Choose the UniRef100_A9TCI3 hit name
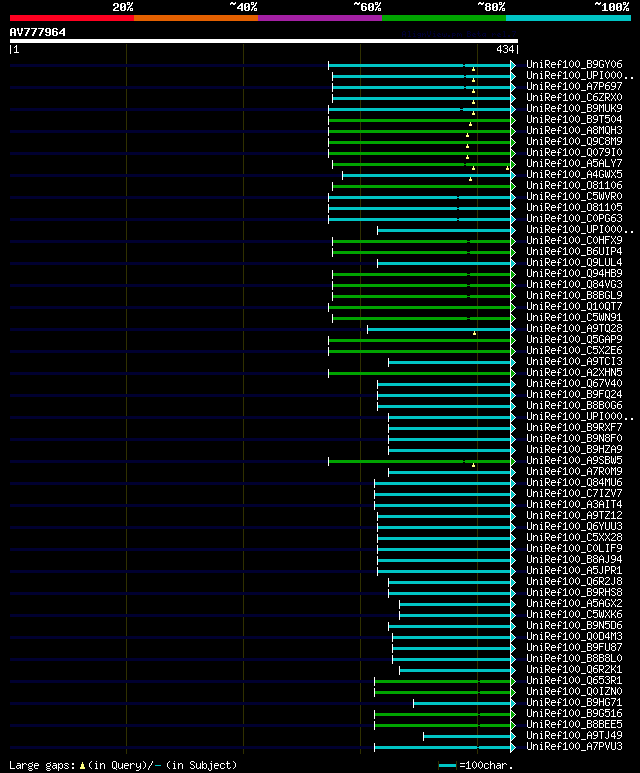This screenshot has height=773, width=640. (574, 362)
